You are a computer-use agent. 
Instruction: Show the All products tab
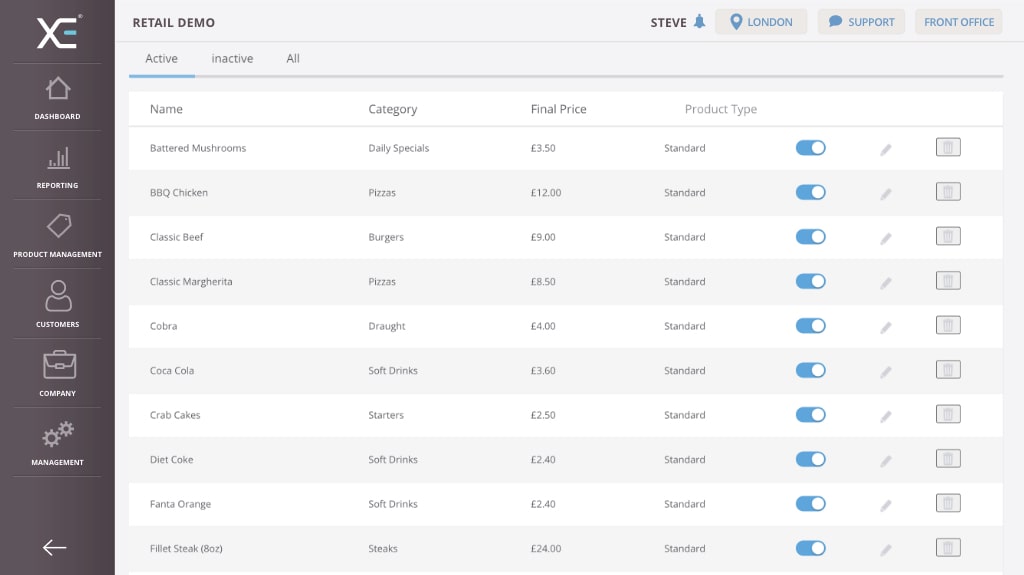(293, 59)
